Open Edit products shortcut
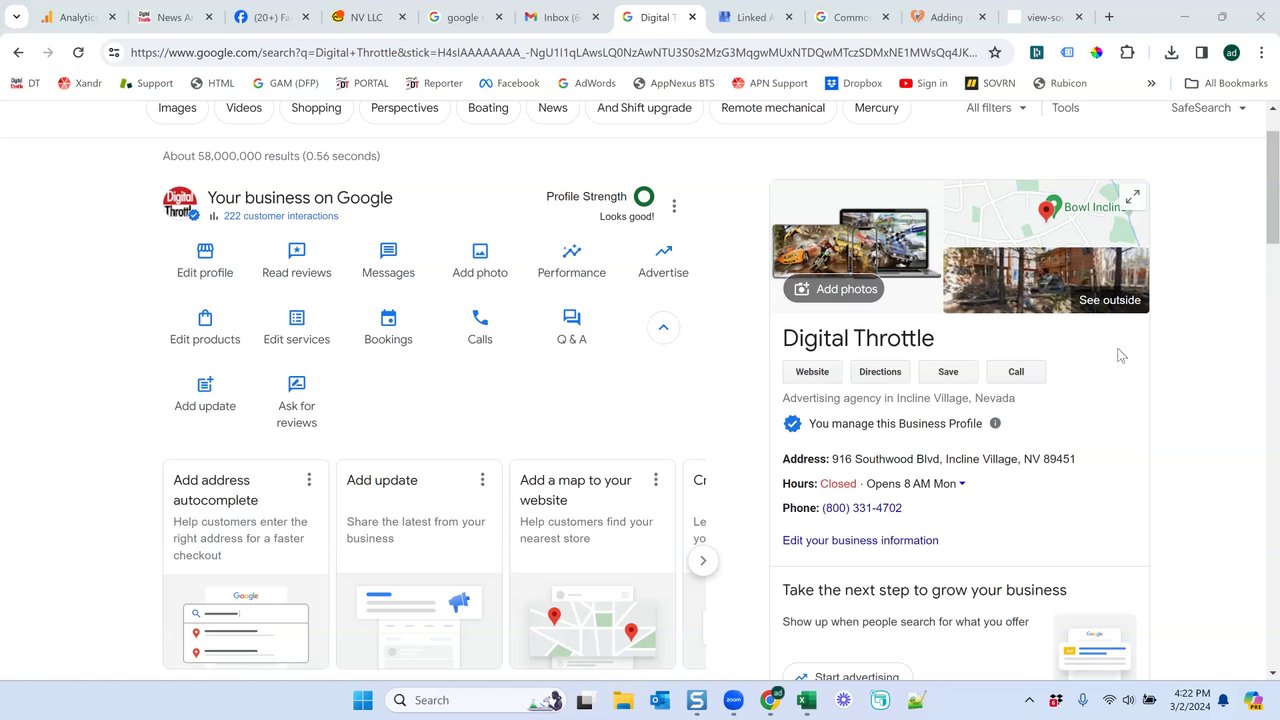 [205, 327]
